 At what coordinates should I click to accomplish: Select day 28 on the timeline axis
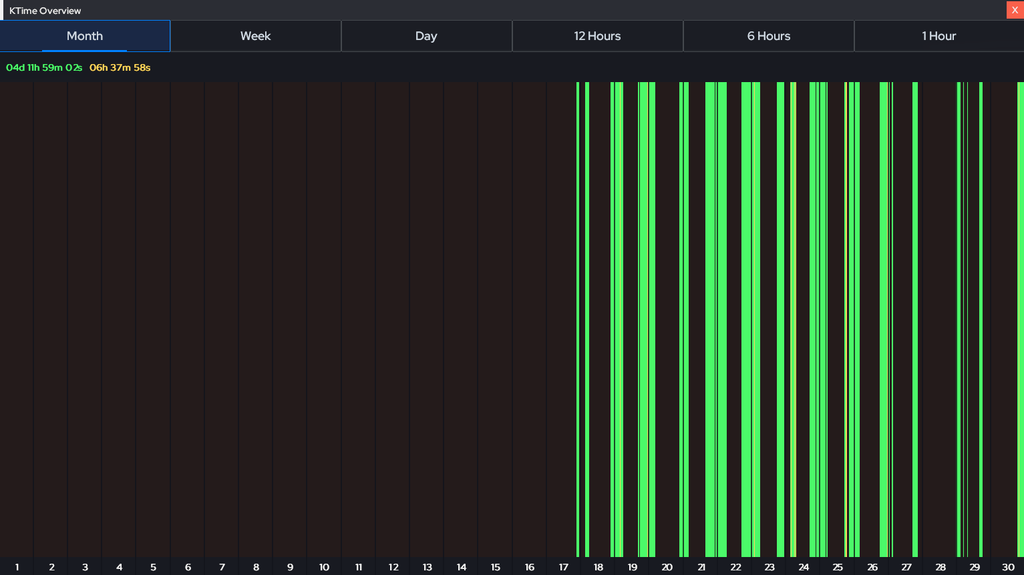(940, 567)
